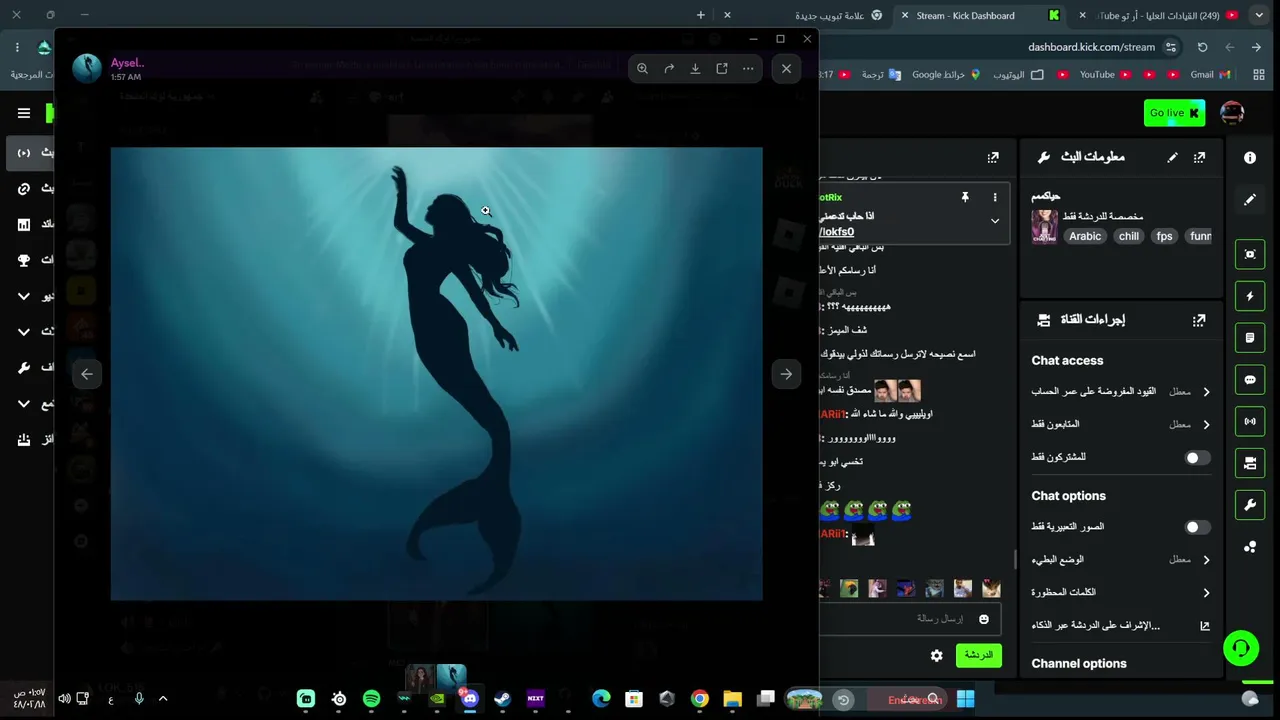Screen dimensions: 1280x720
Task: Click the chat bubble icon in right sidebar
Action: coord(1250,380)
